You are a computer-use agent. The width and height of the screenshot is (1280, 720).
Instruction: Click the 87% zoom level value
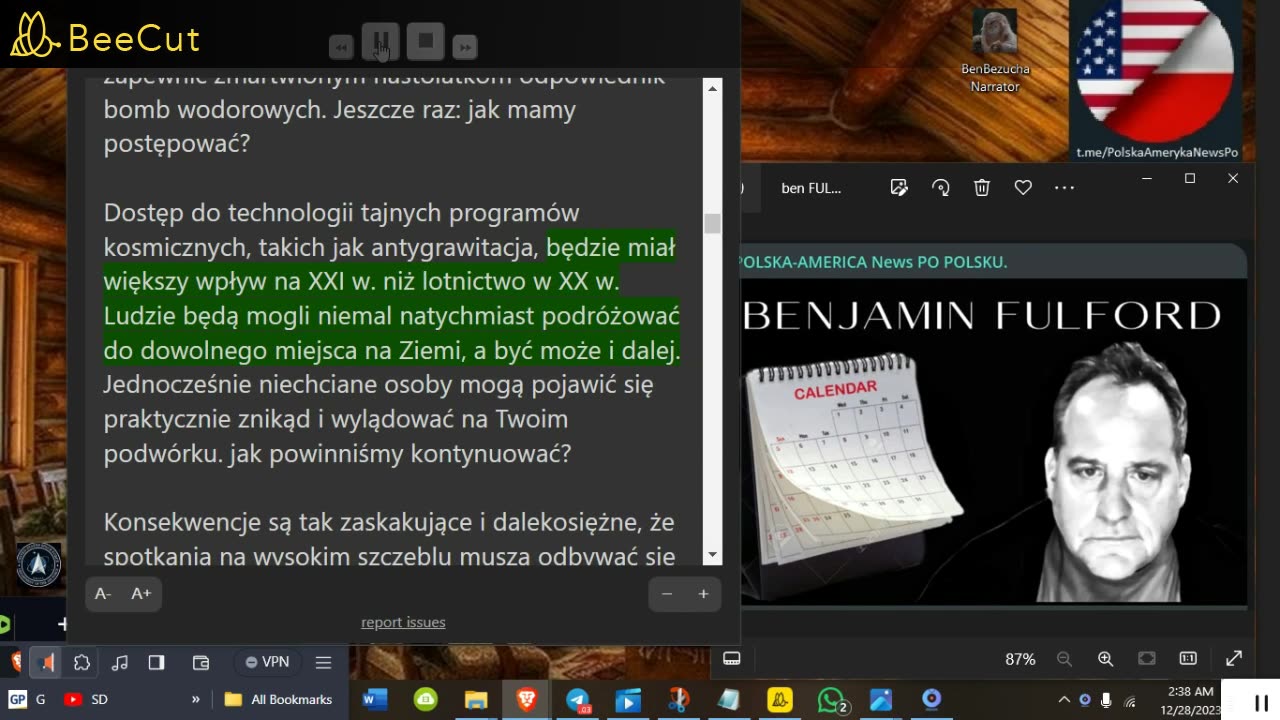pyautogui.click(x=1020, y=659)
